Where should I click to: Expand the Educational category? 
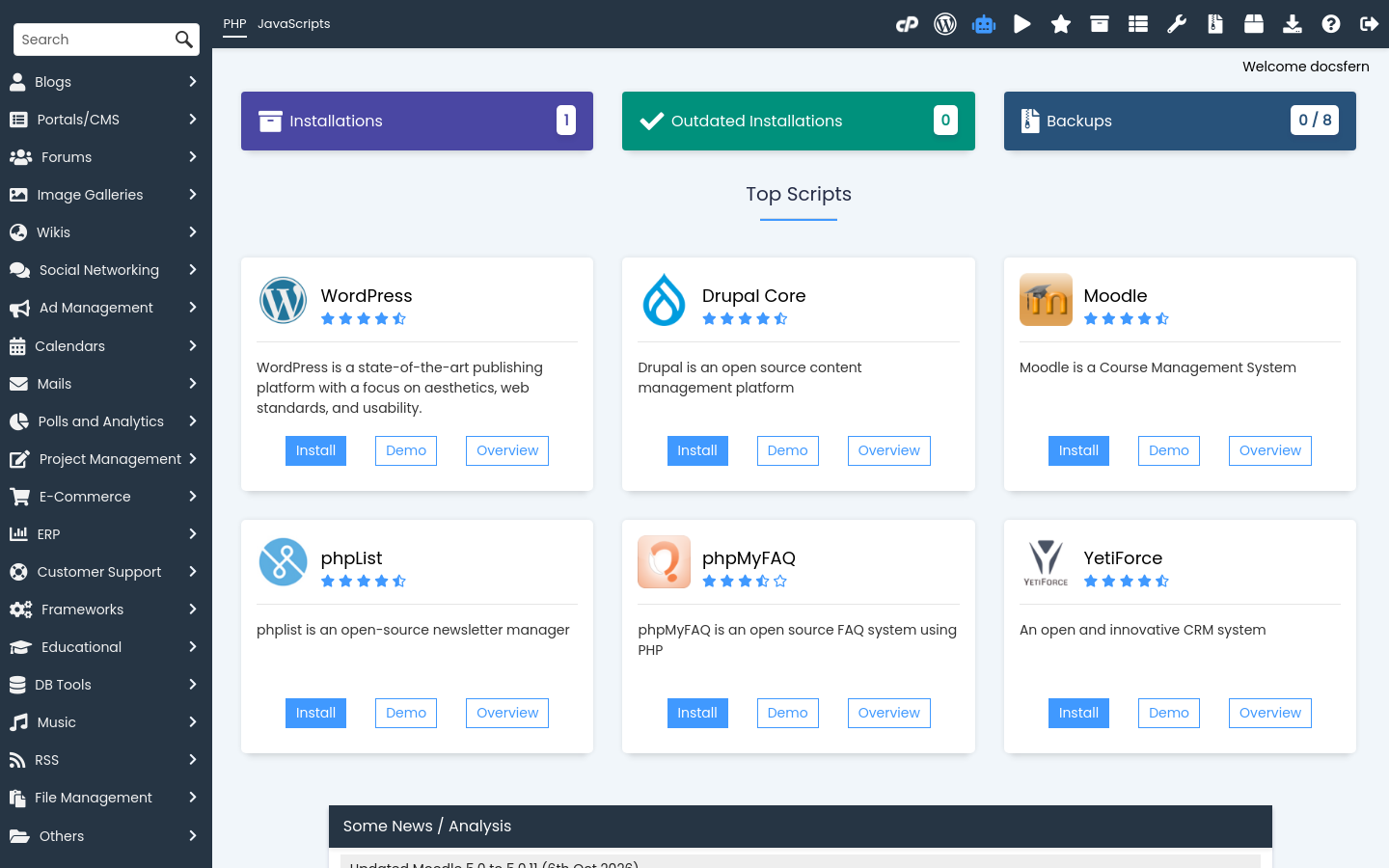coord(193,647)
